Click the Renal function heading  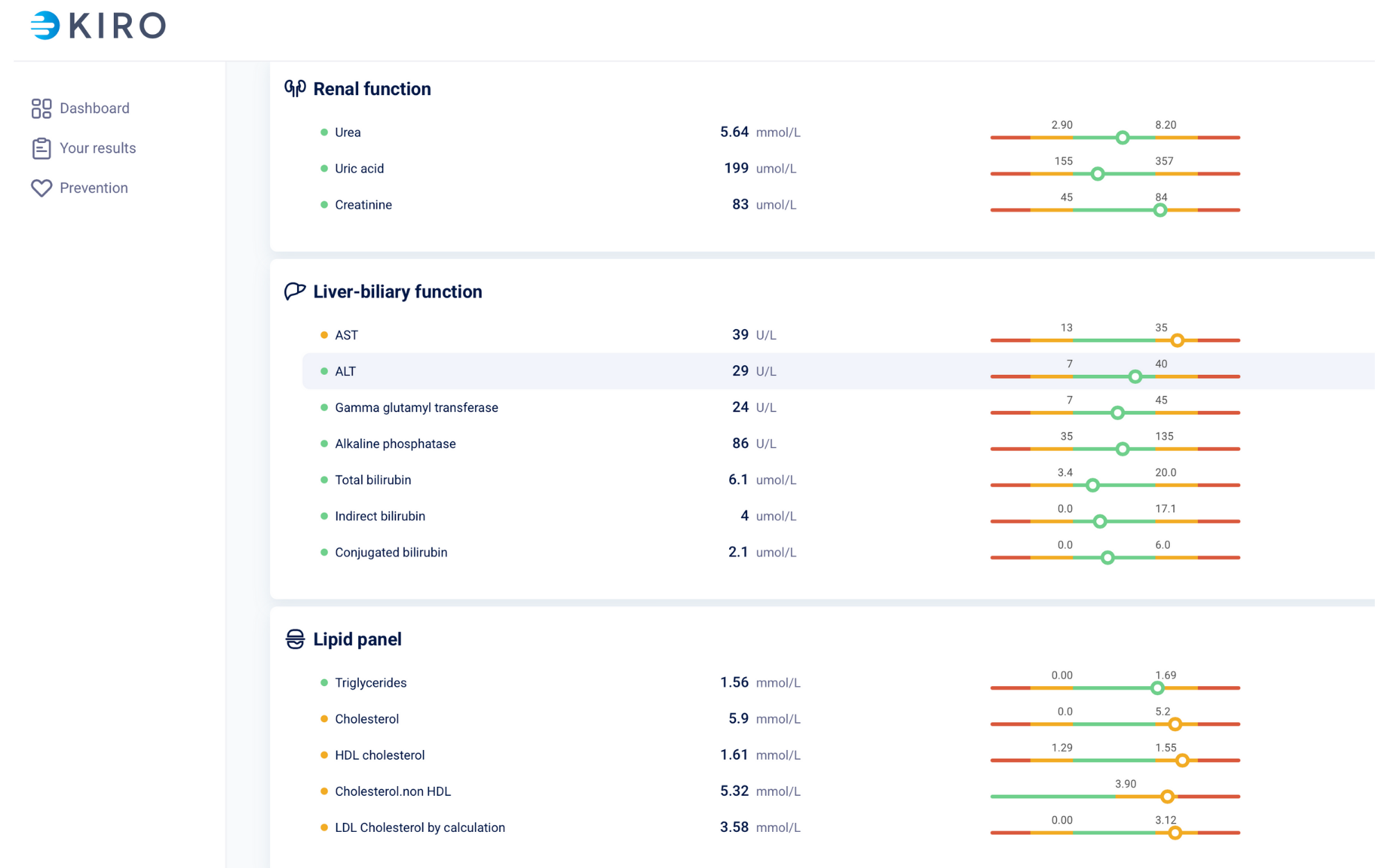point(371,89)
